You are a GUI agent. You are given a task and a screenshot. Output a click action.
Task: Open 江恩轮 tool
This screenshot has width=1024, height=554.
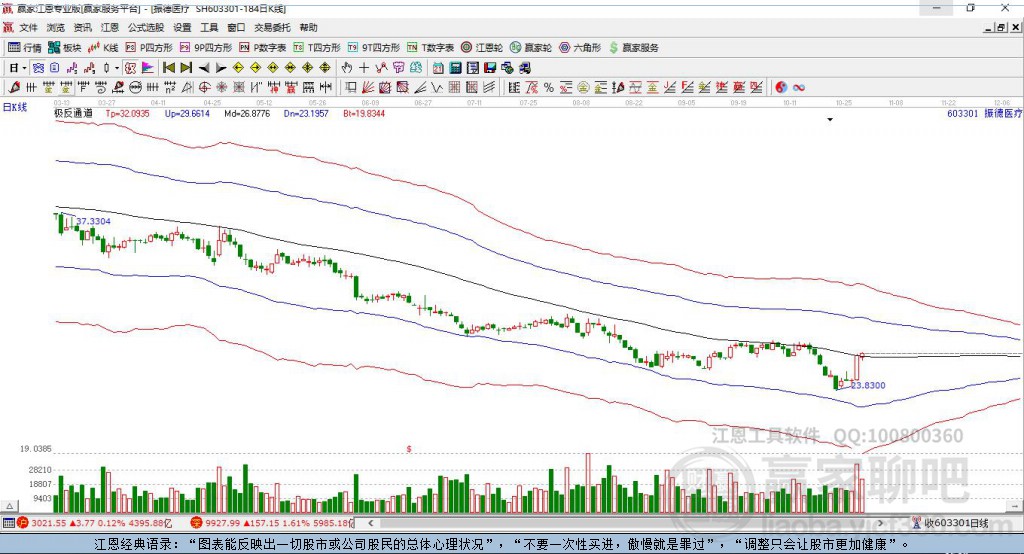[x=482, y=48]
